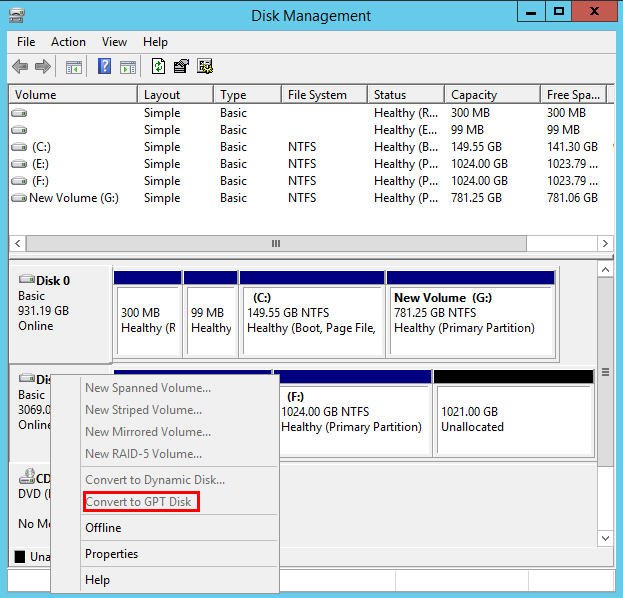Choose New Mirrored Volume entry
The image size is (623, 598).
(148, 432)
